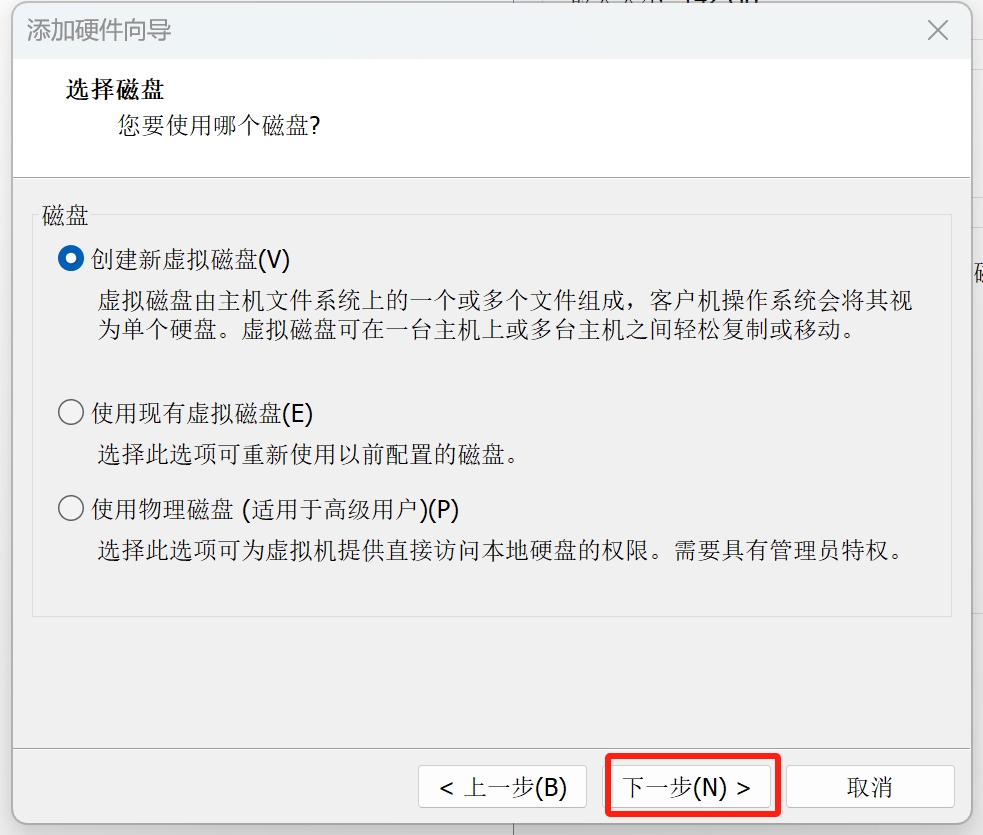Cancel the wizard with 取消 button
Screen dimensions: 983x835
coord(870,787)
